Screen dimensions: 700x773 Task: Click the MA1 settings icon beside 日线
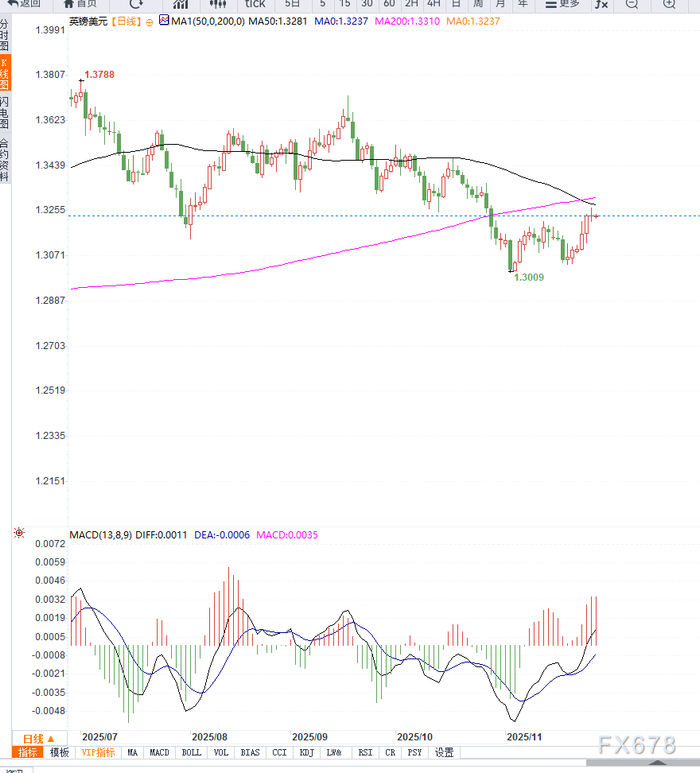point(164,21)
